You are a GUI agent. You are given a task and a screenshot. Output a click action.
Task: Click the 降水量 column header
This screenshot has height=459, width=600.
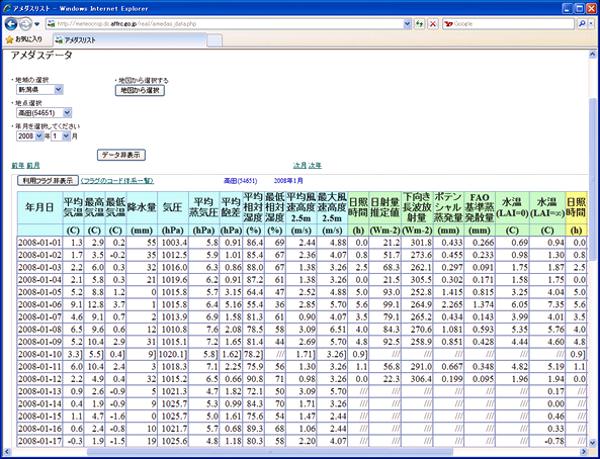pyautogui.click(x=142, y=207)
